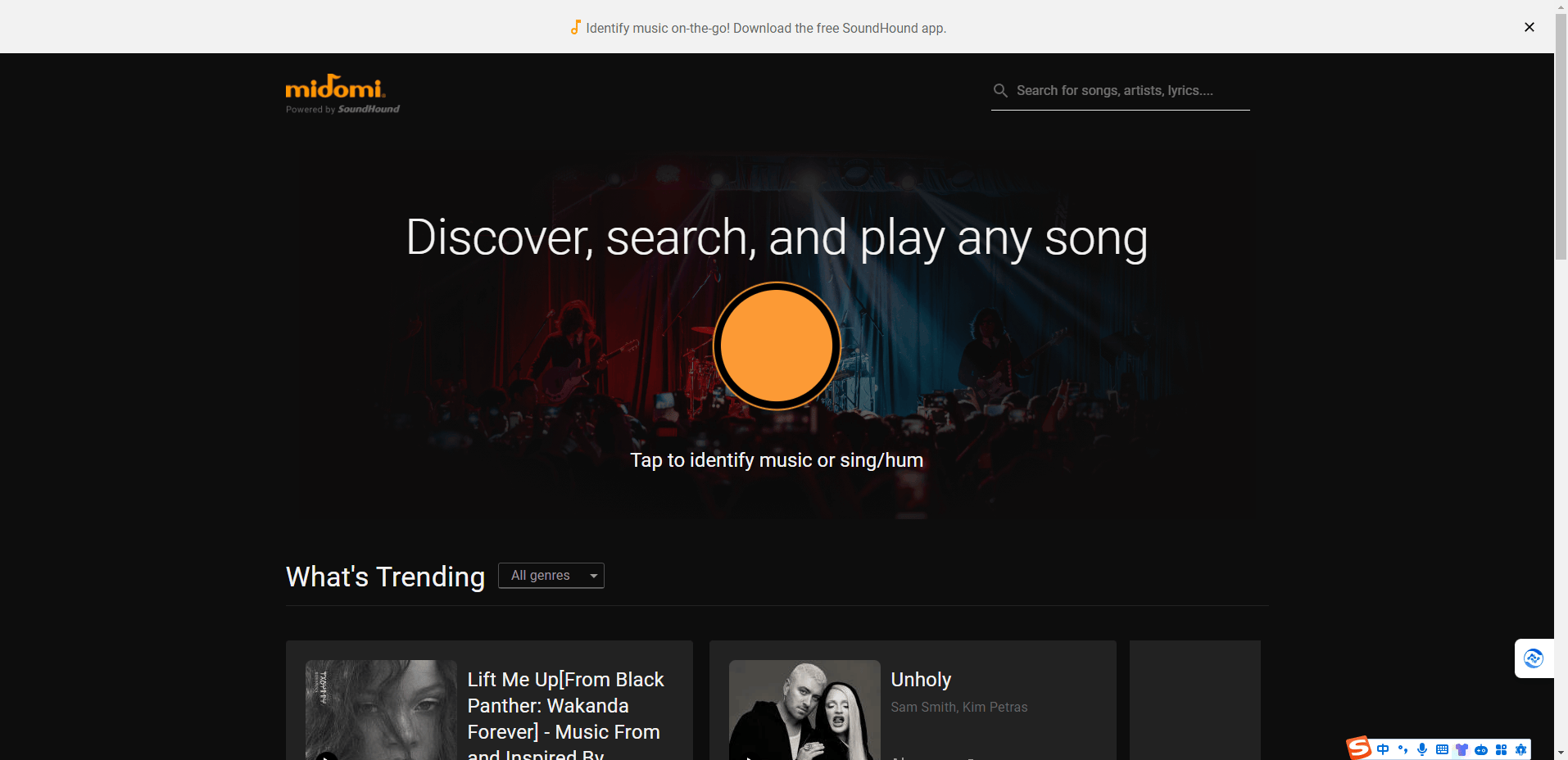The image size is (1568, 760).
Task: Click the Sogou microphone voice input icon
Action: pyautogui.click(x=1422, y=749)
